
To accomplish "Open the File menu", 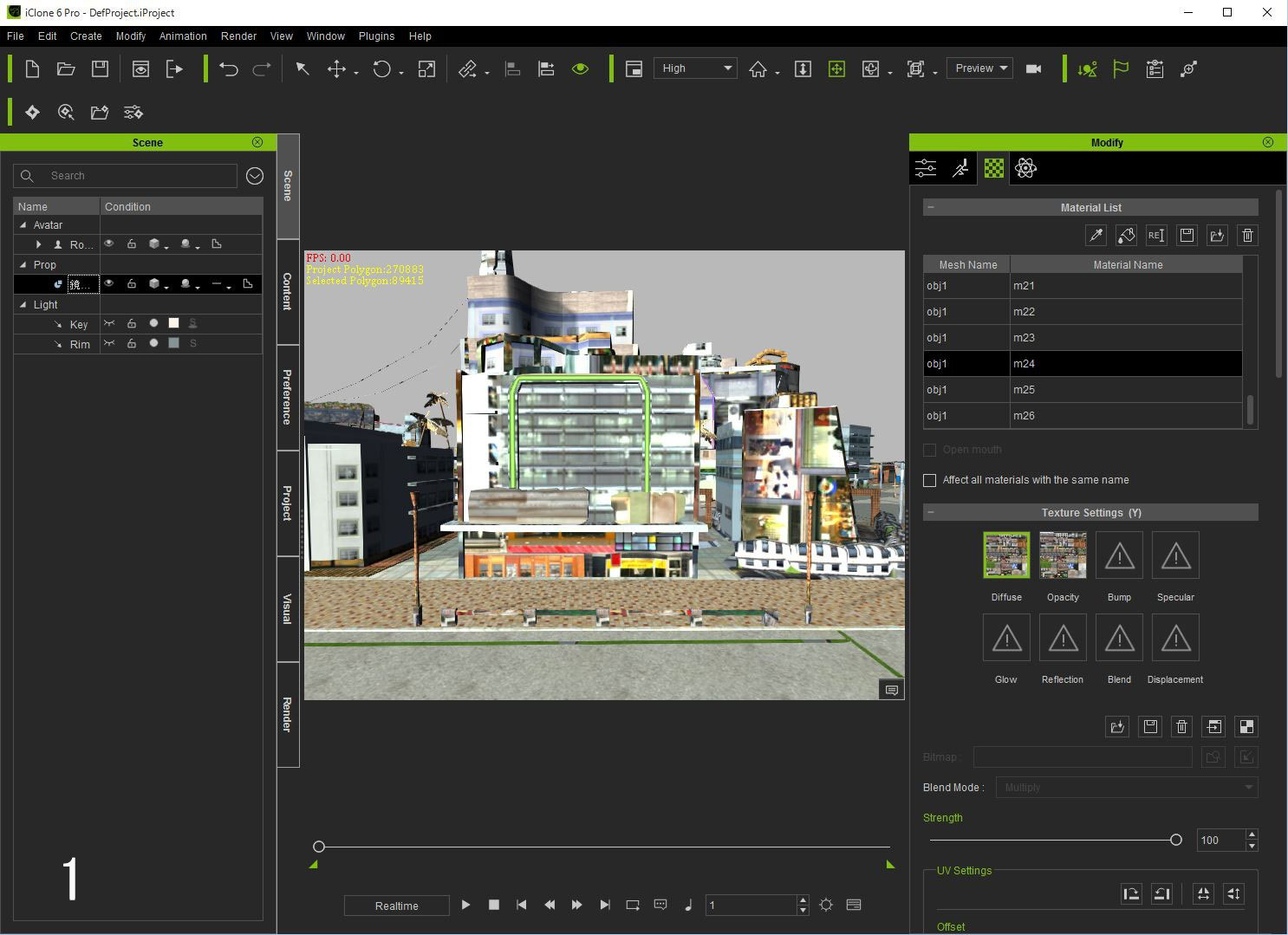I will tap(16, 36).
